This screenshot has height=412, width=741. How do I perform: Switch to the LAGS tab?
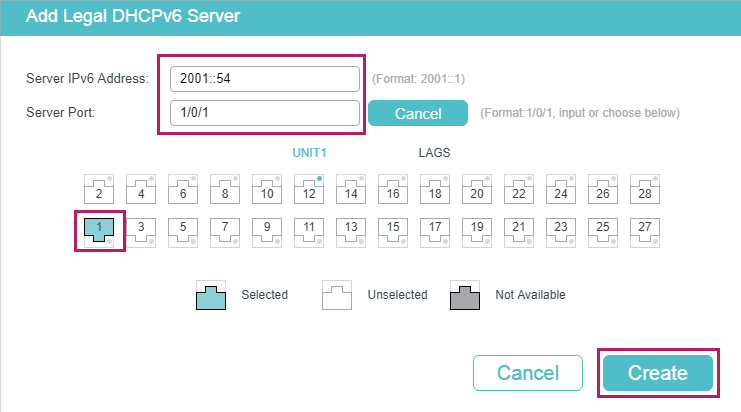pyautogui.click(x=434, y=153)
